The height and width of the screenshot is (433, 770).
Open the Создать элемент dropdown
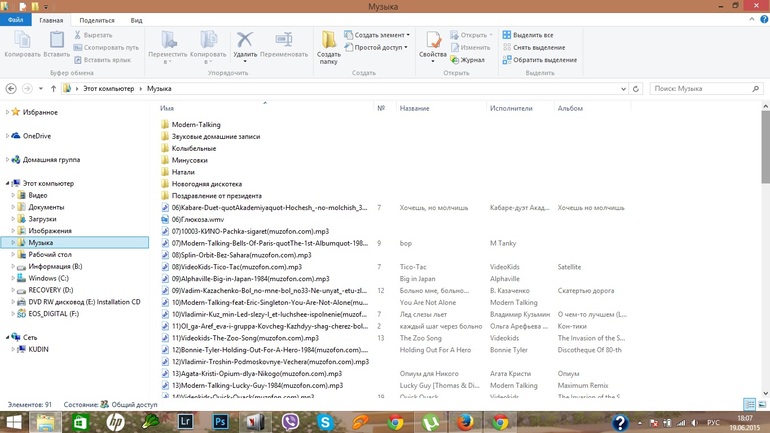[380, 35]
